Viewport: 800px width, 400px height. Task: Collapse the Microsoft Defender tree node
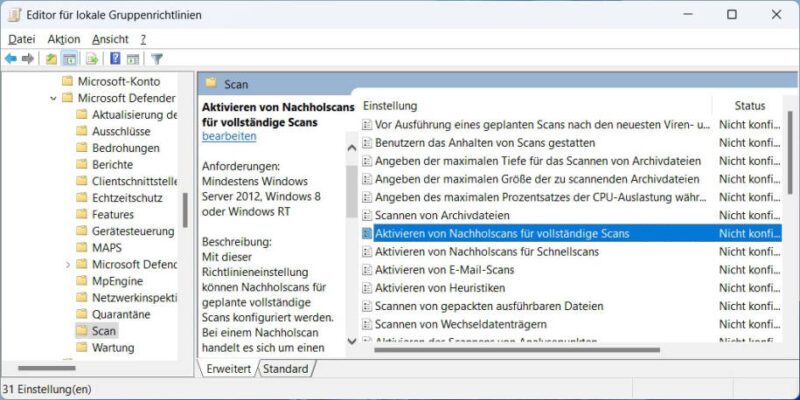53,98
